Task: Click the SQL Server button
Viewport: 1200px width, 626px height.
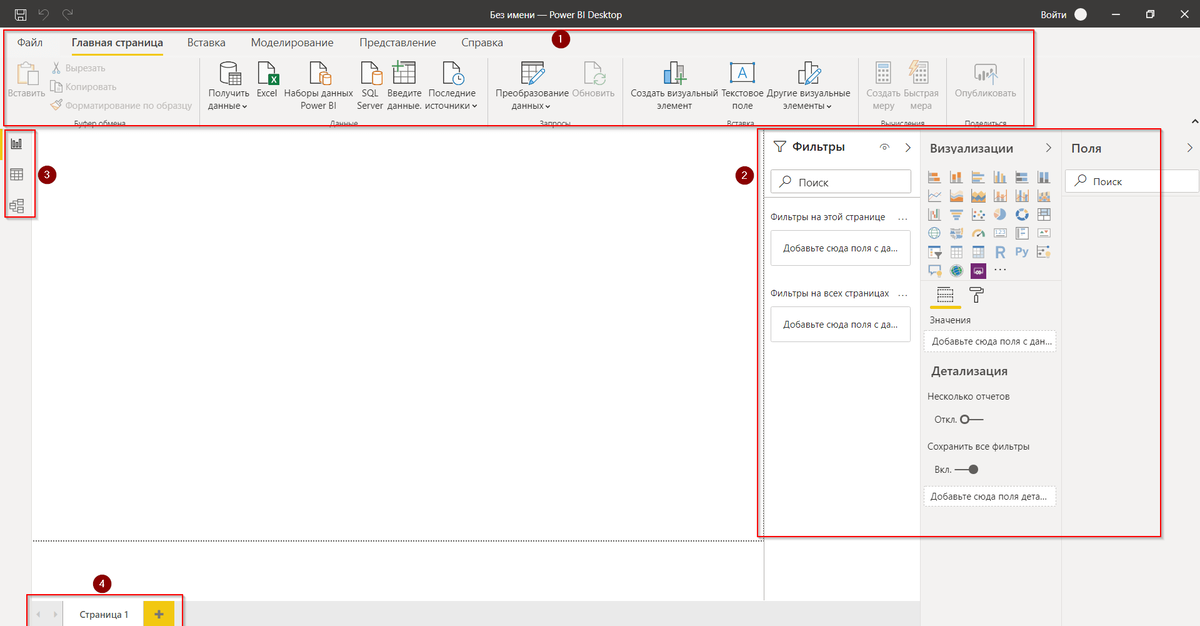Action: 370,85
